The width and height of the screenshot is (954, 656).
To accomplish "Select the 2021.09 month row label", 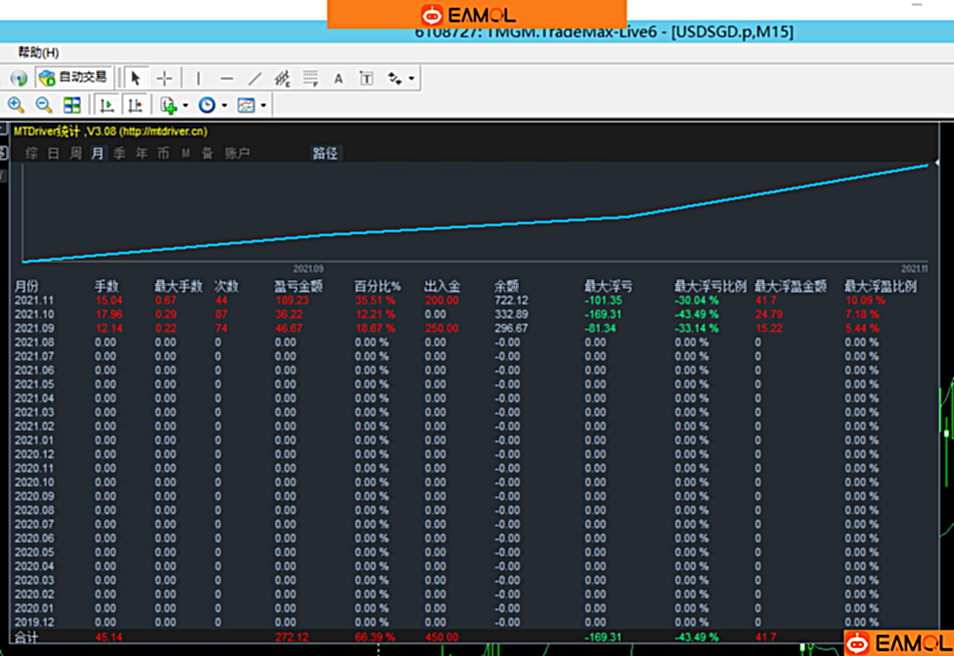I will (34, 328).
